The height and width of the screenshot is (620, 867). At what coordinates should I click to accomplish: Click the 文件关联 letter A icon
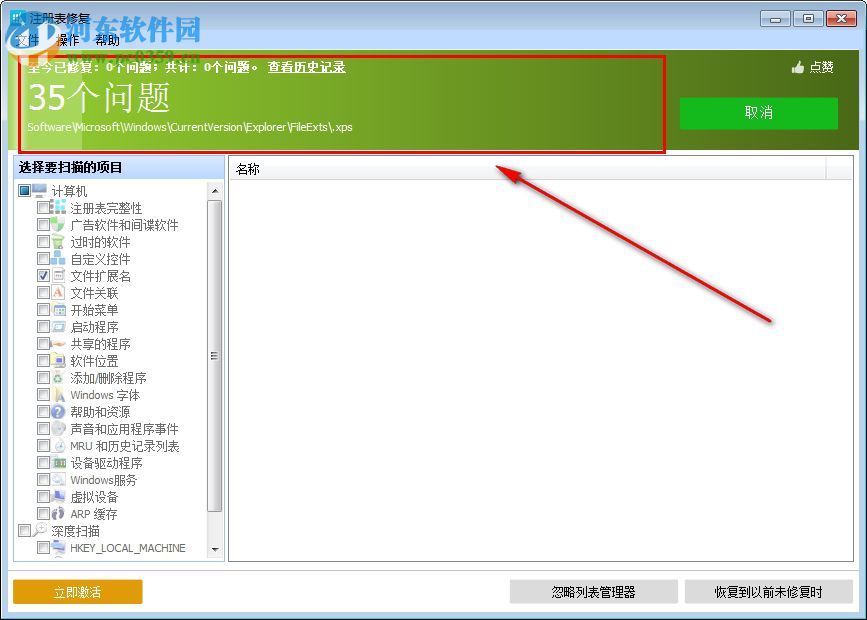pos(57,293)
